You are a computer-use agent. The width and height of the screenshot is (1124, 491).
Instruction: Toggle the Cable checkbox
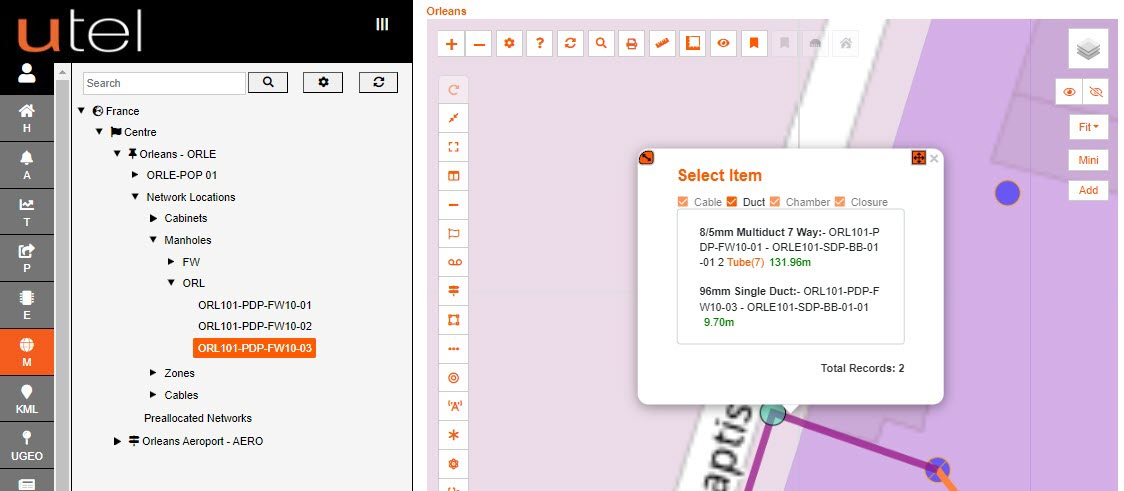[x=683, y=202]
